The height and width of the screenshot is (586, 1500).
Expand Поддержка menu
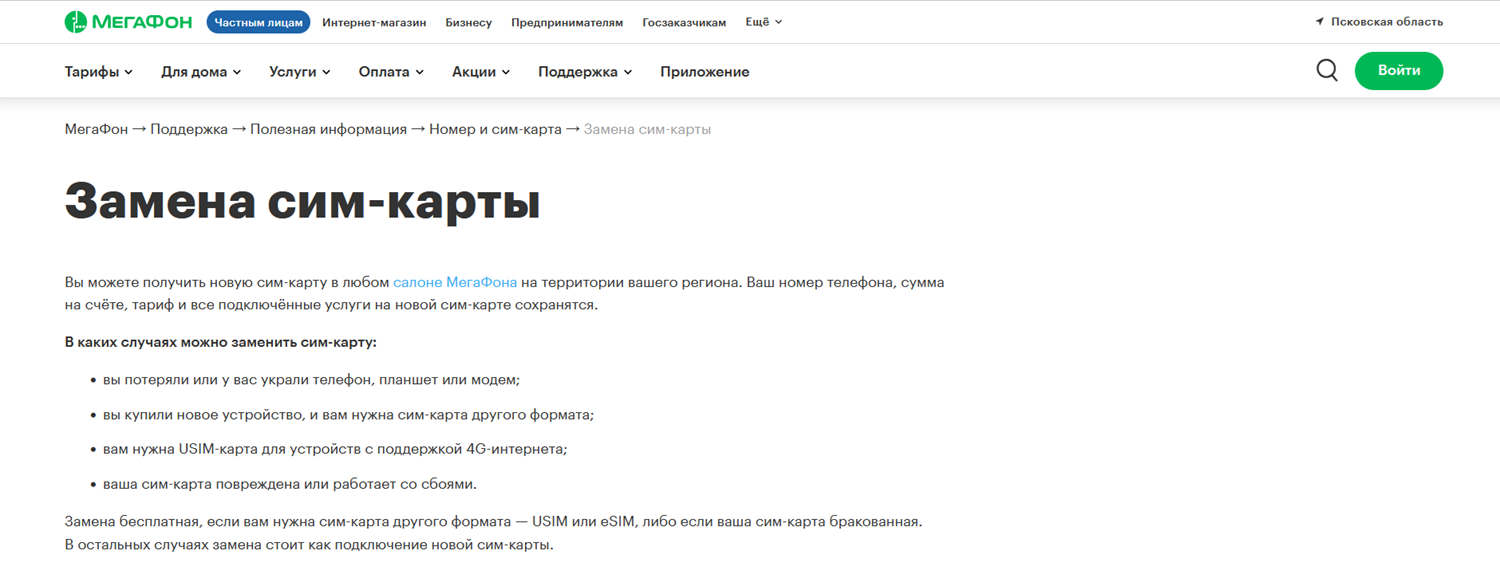pos(585,72)
